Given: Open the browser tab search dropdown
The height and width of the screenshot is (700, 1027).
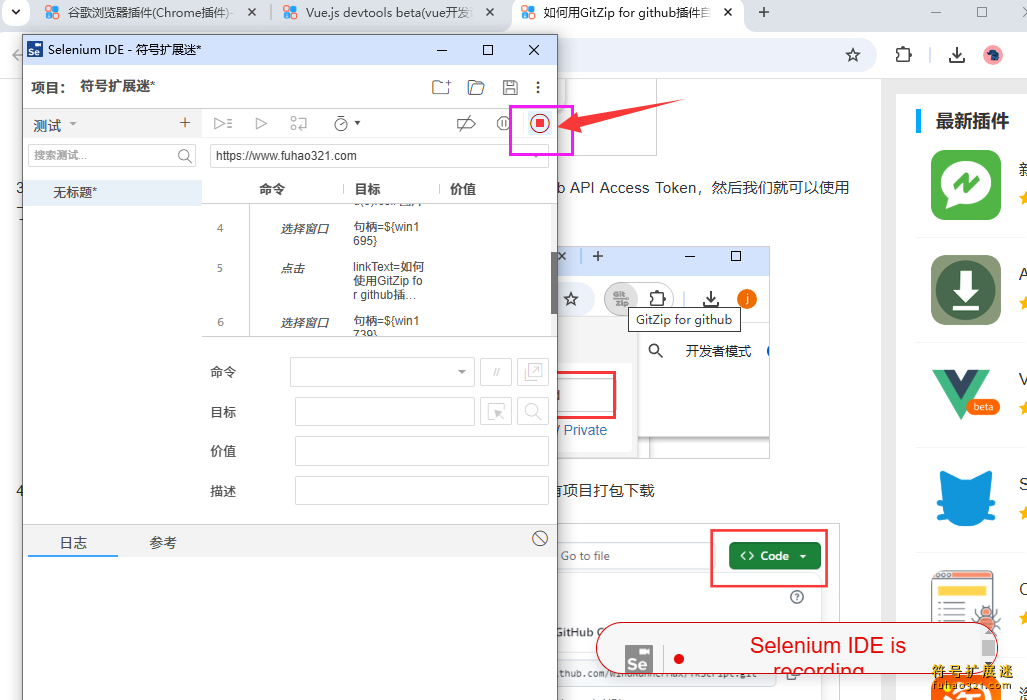Looking at the screenshot, I should [16, 12].
